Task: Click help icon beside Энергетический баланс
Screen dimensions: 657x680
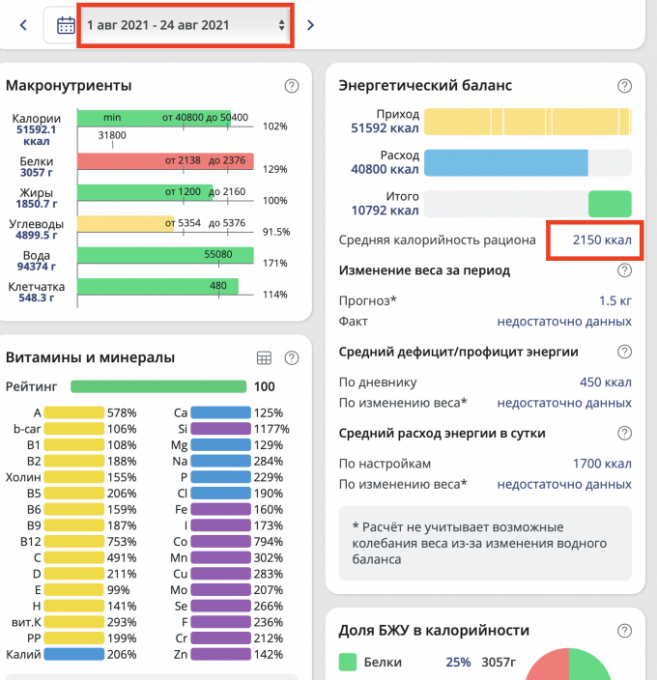Action: pyautogui.click(x=625, y=86)
